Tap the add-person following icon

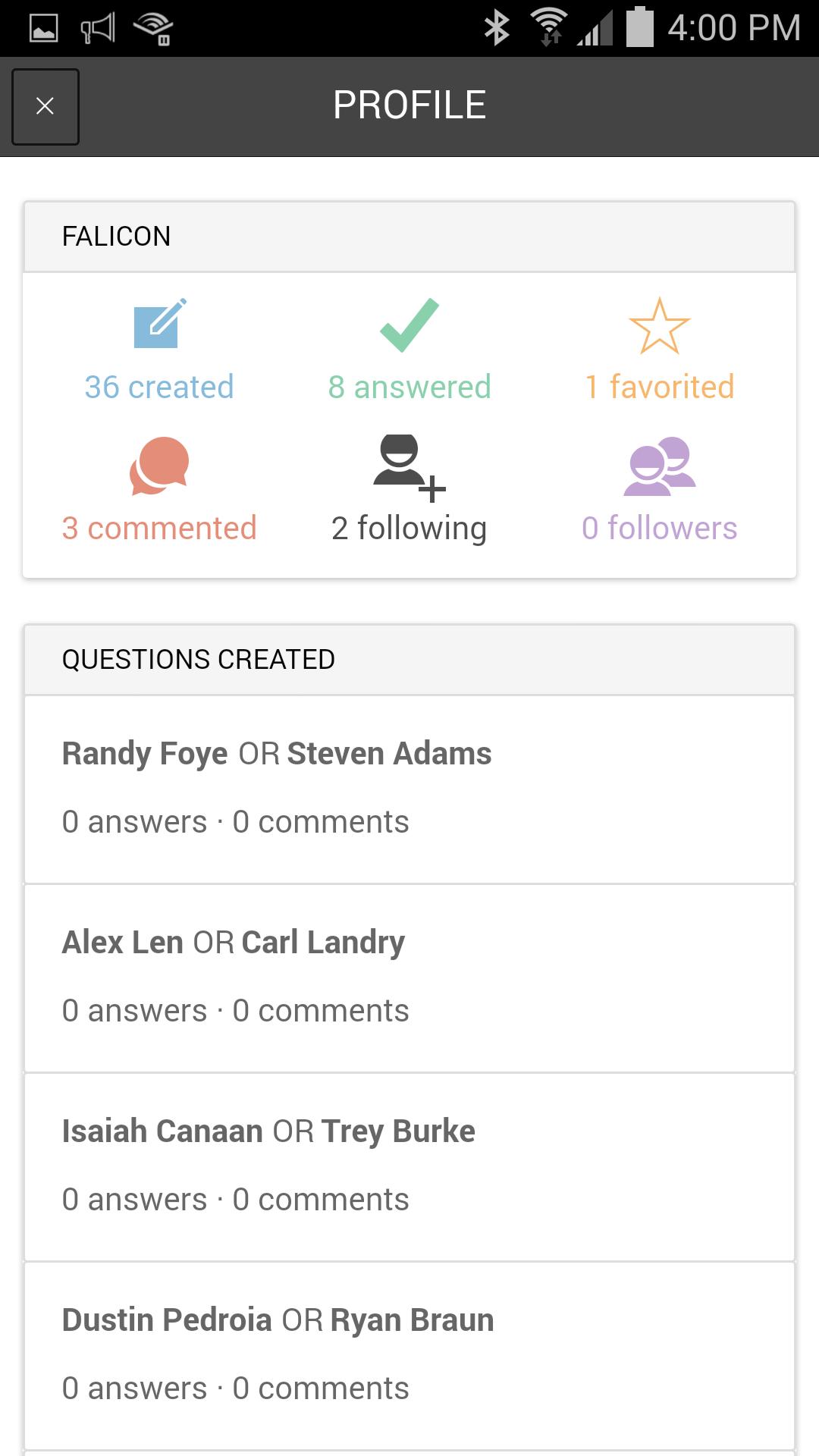[x=409, y=468]
